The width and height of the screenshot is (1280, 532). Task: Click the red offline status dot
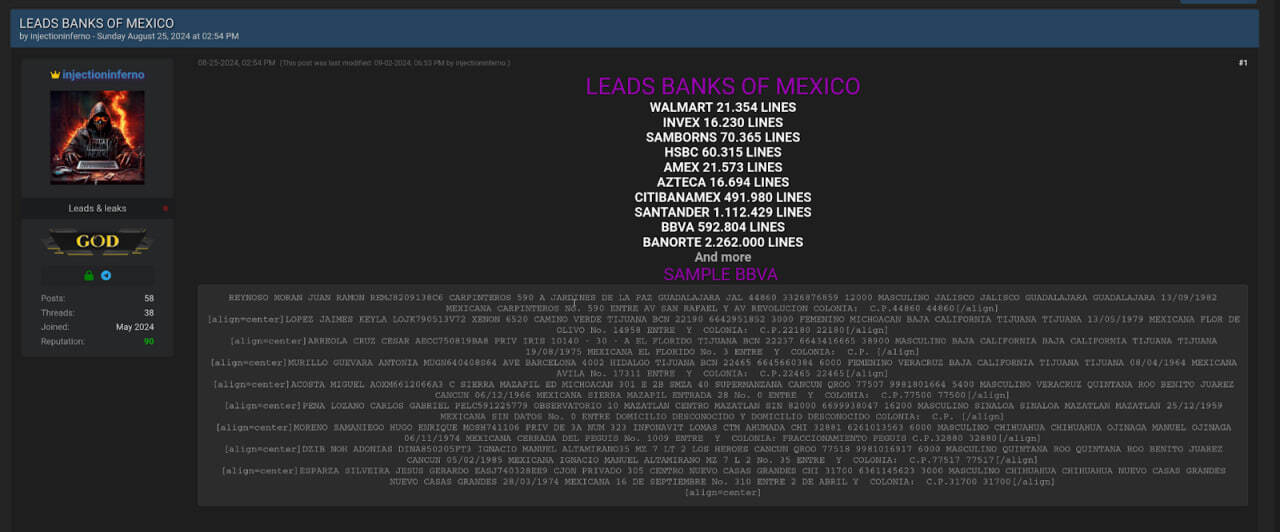click(165, 209)
